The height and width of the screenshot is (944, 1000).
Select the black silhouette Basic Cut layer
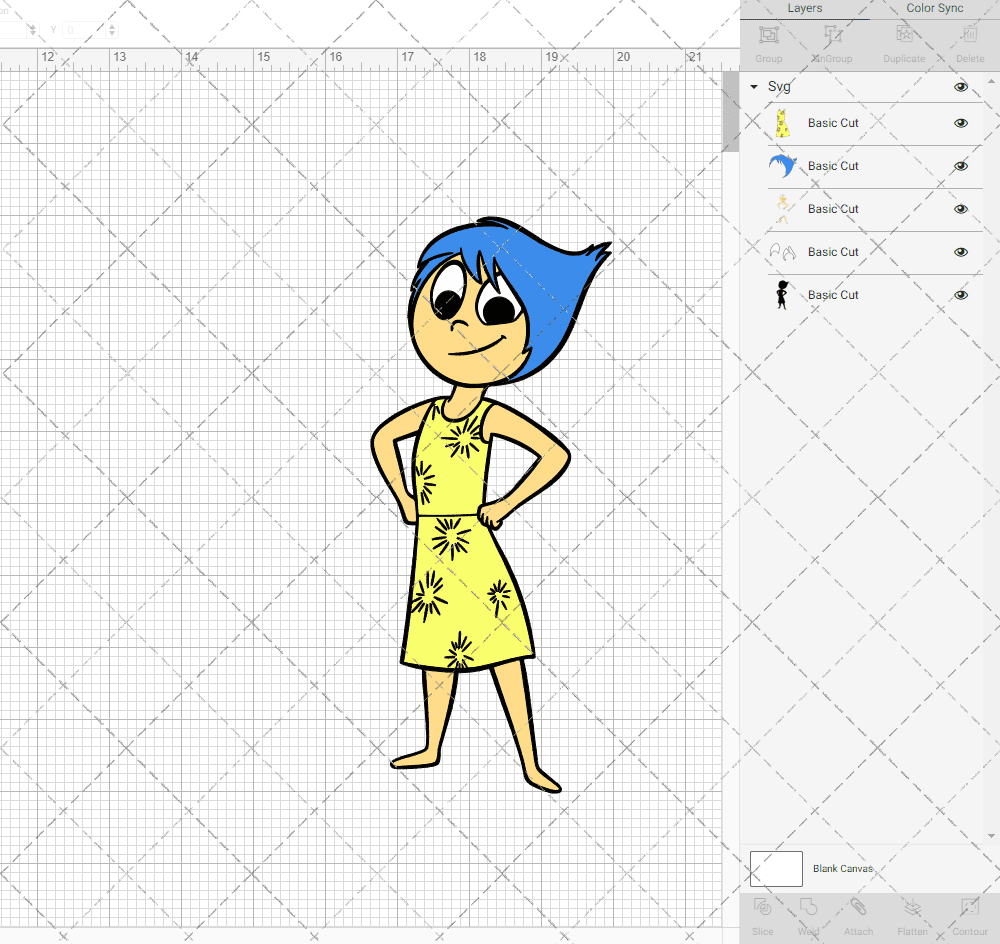(x=832, y=295)
